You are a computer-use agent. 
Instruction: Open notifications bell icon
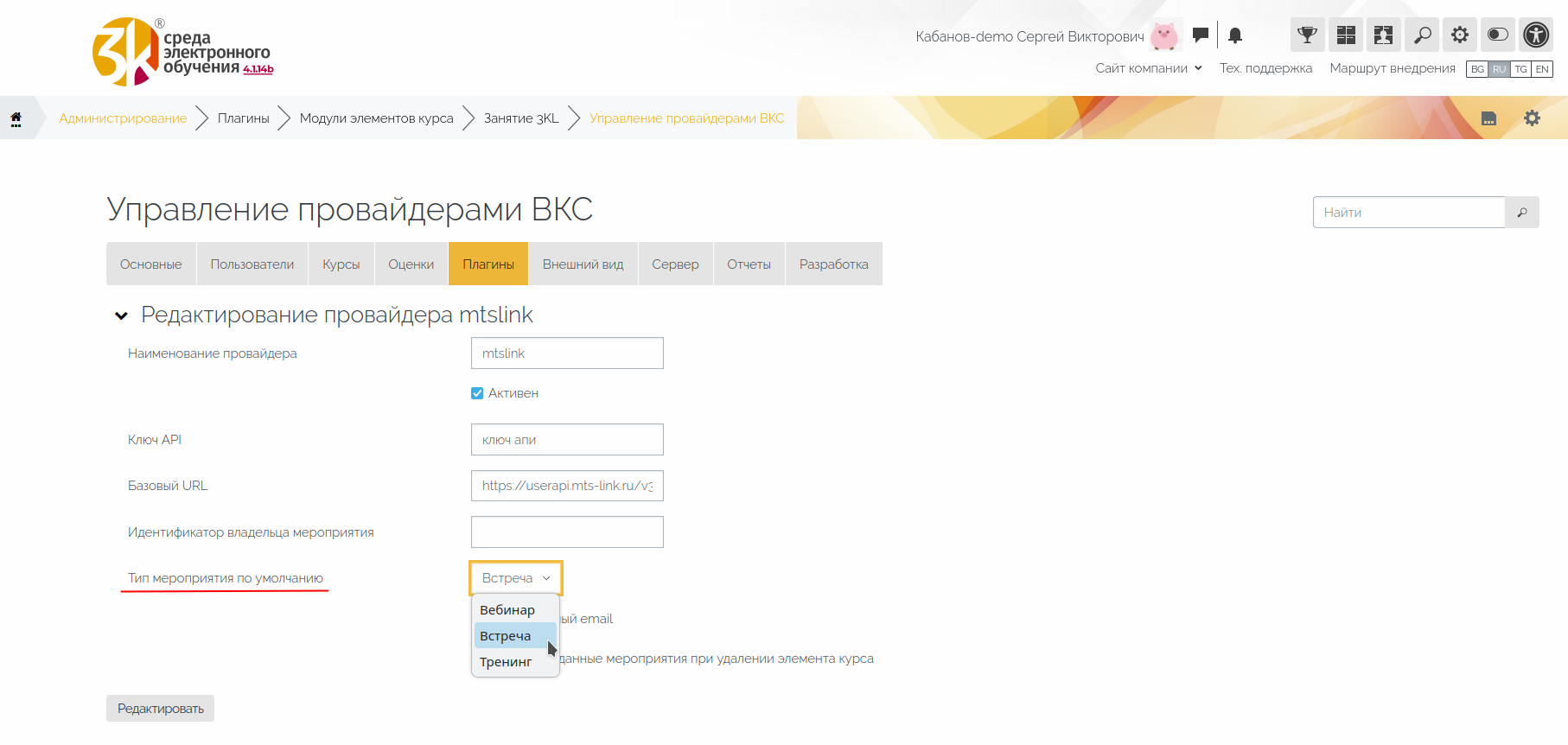pyautogui.click(x=1235, y=35)
